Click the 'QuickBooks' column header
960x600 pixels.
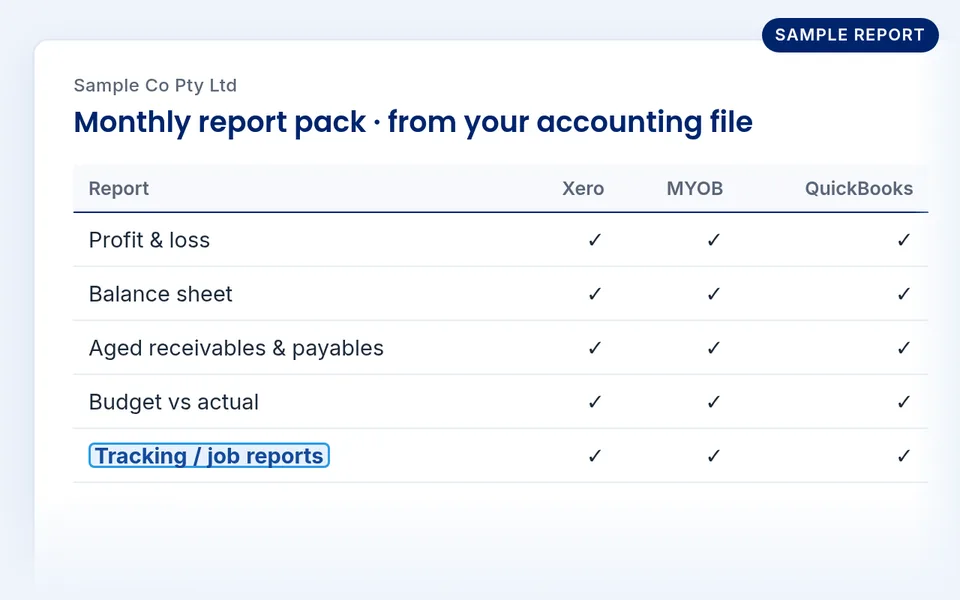(859, 189)
